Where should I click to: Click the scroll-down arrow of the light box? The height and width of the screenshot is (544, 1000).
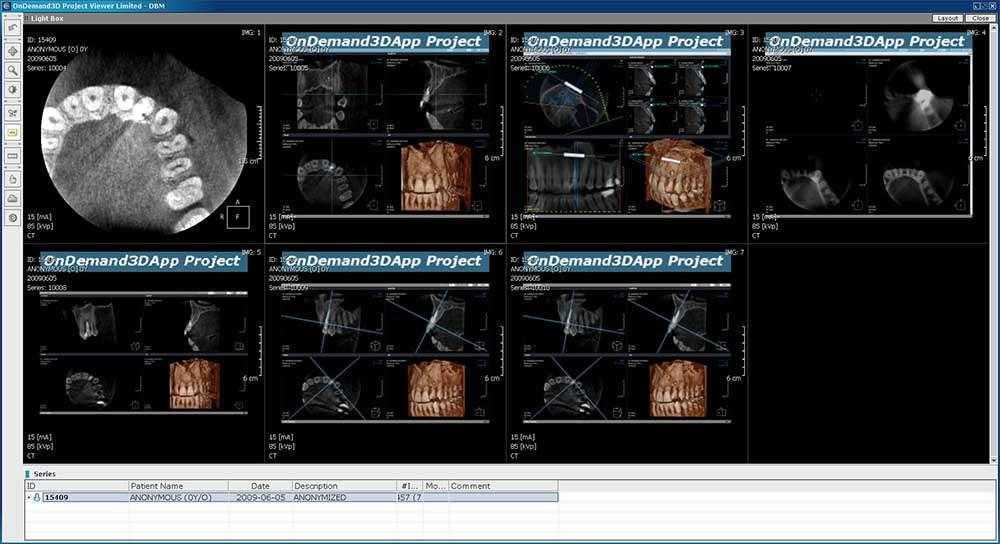pos(994,460)
